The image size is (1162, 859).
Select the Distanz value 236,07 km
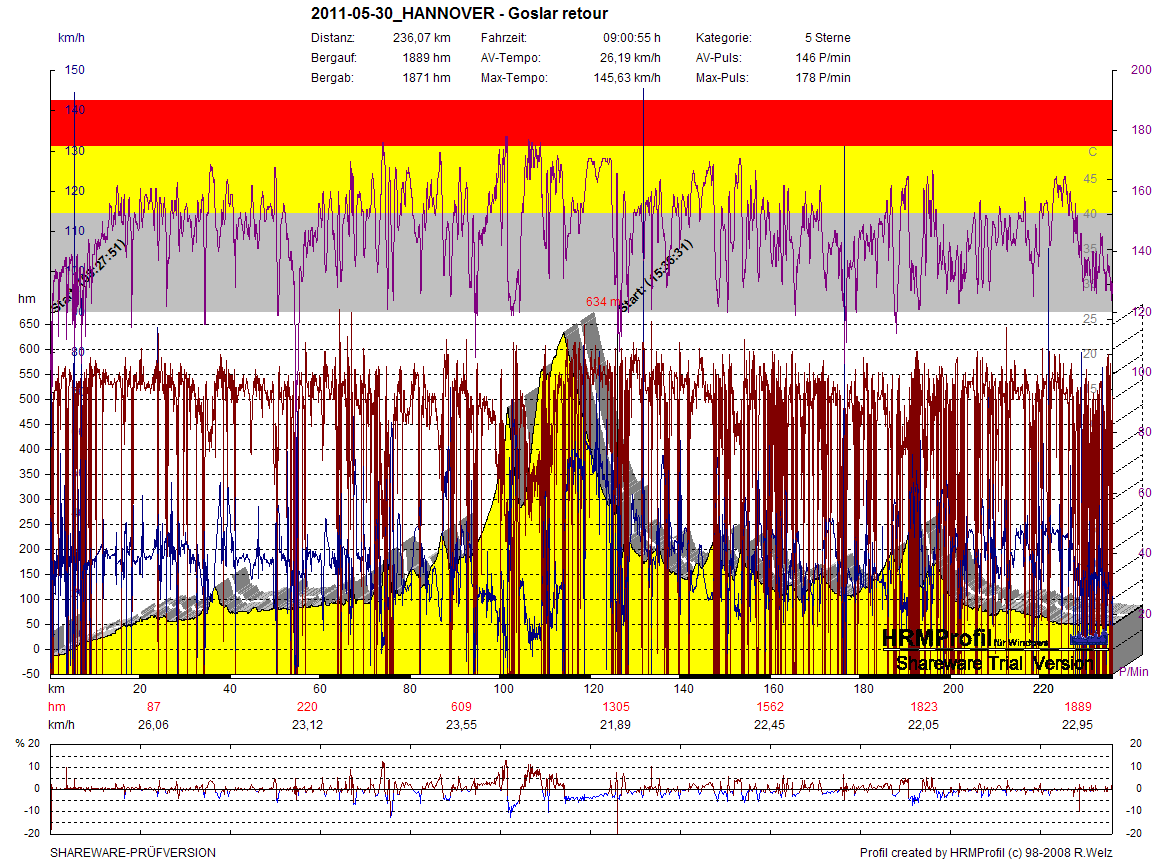[421, 38]
